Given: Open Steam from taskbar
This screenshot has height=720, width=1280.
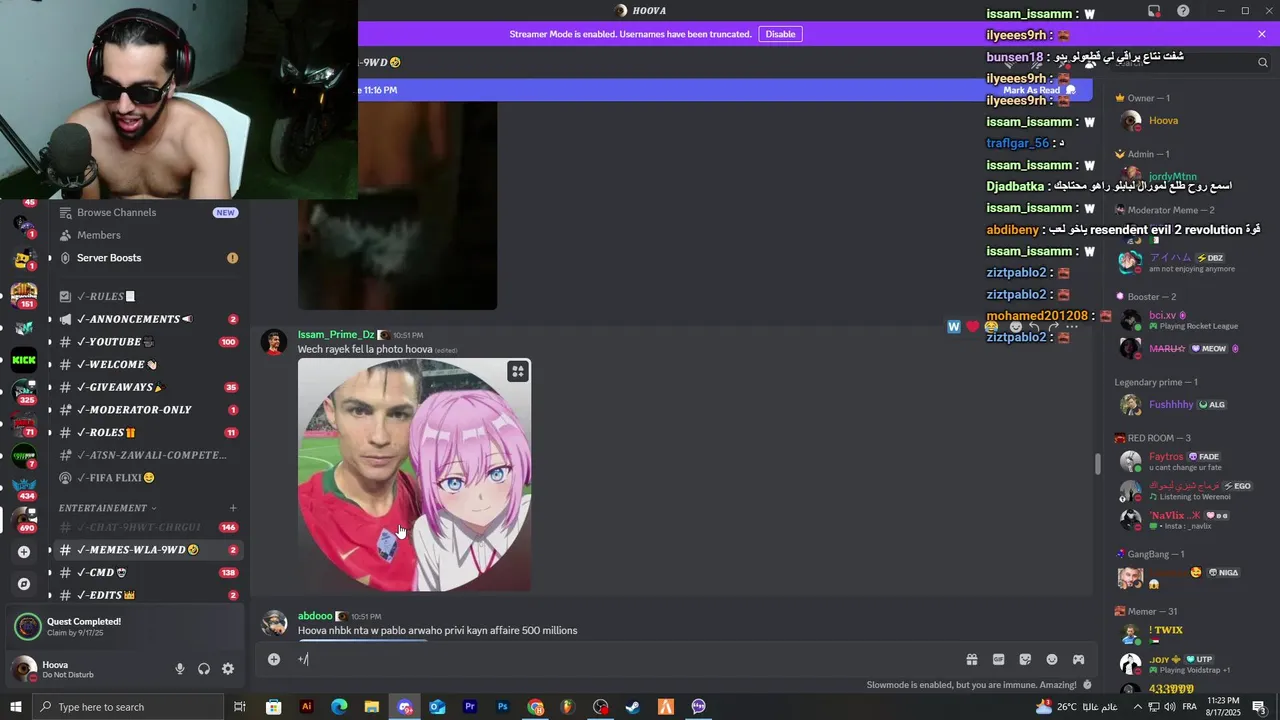Looking at the screenshot, I should pos(633,707).
